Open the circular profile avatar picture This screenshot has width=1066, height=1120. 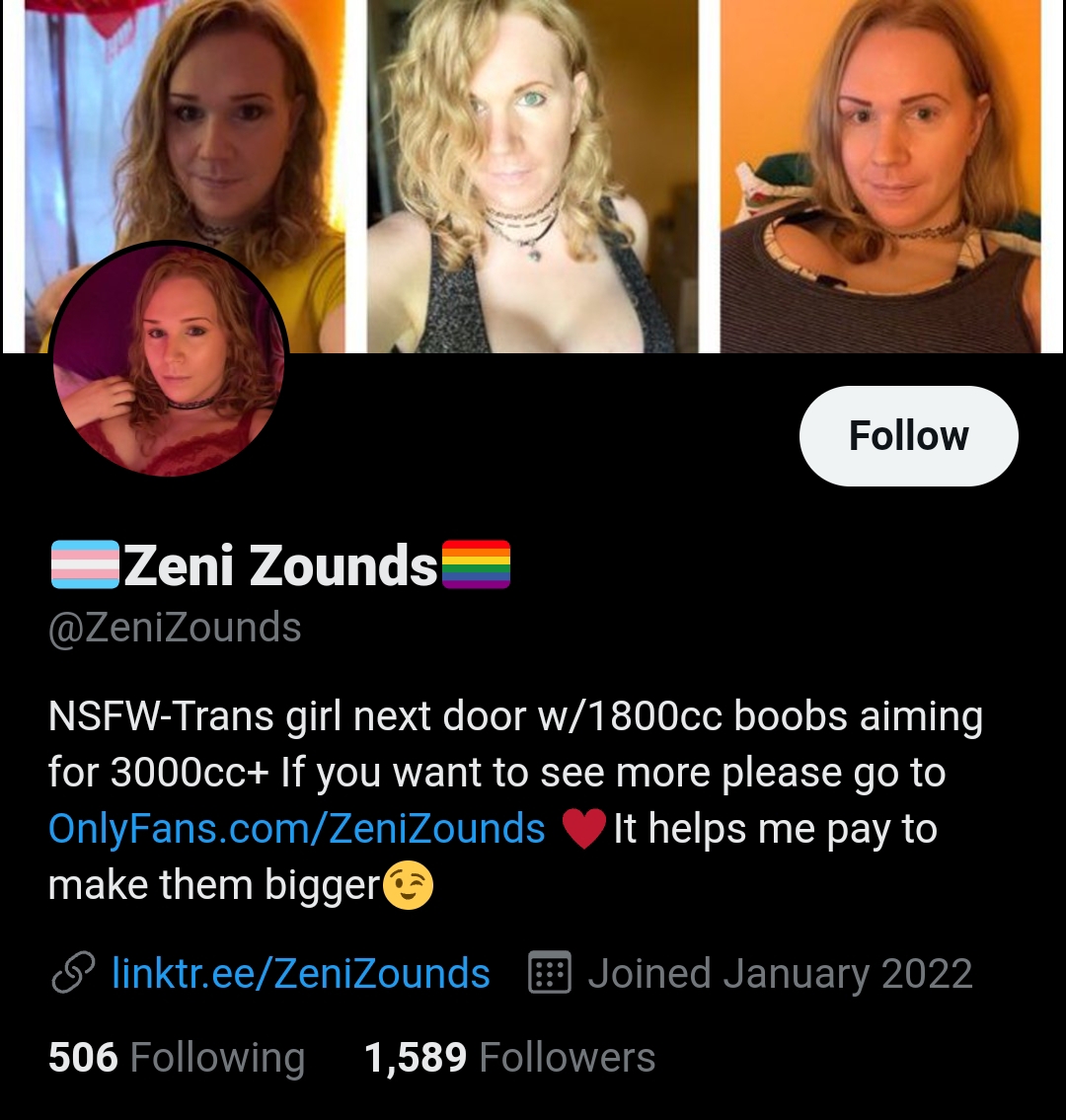[169, 359]
